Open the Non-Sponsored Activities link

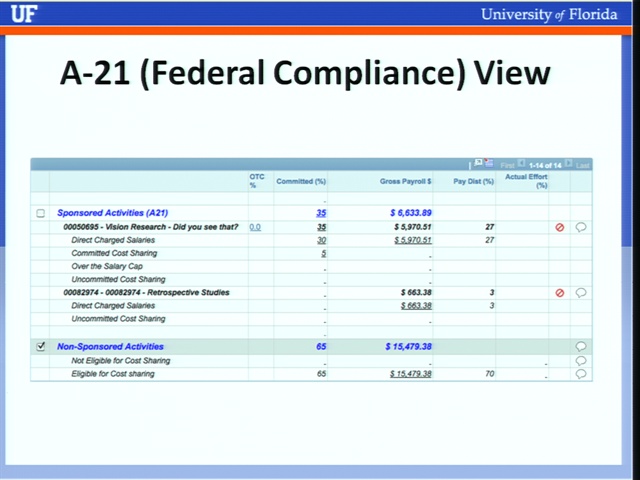click(110, 347)
